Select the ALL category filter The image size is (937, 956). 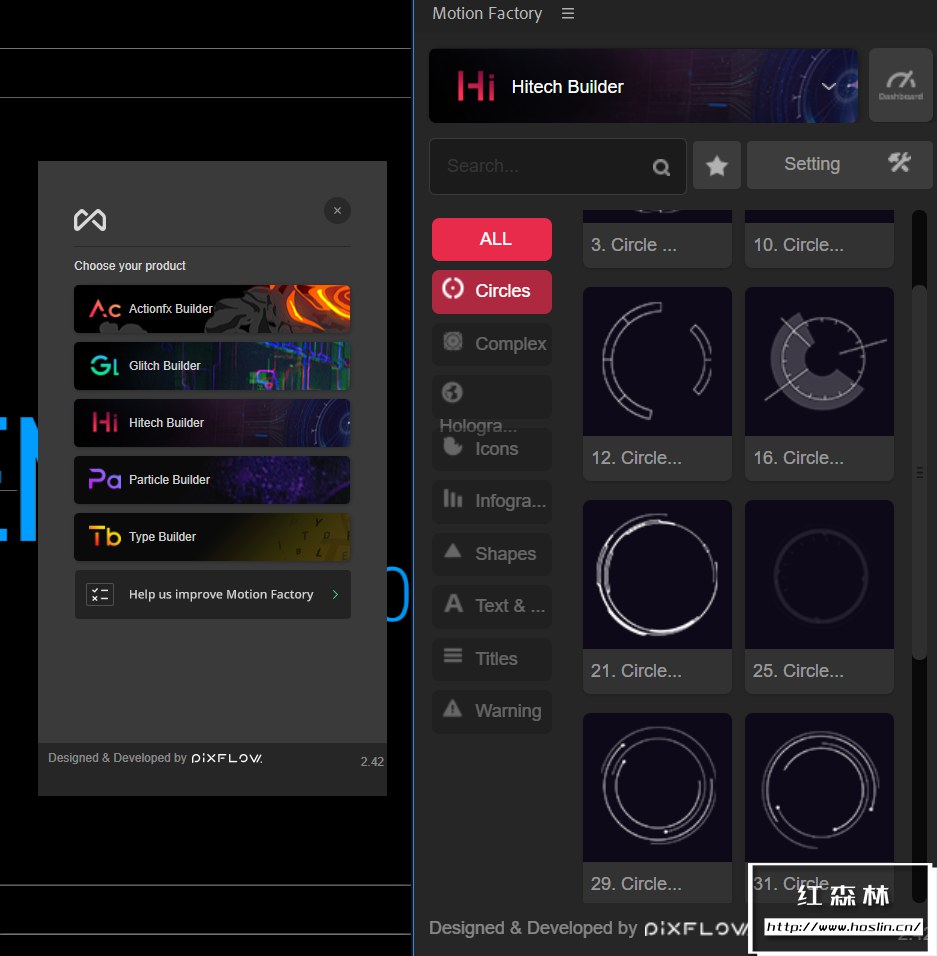pyautogui.click(x=492, y=239)
